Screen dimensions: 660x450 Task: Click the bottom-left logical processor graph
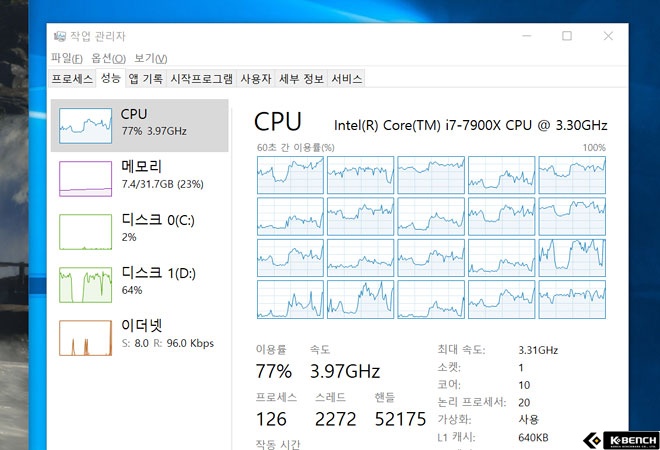tap(290, 299)
